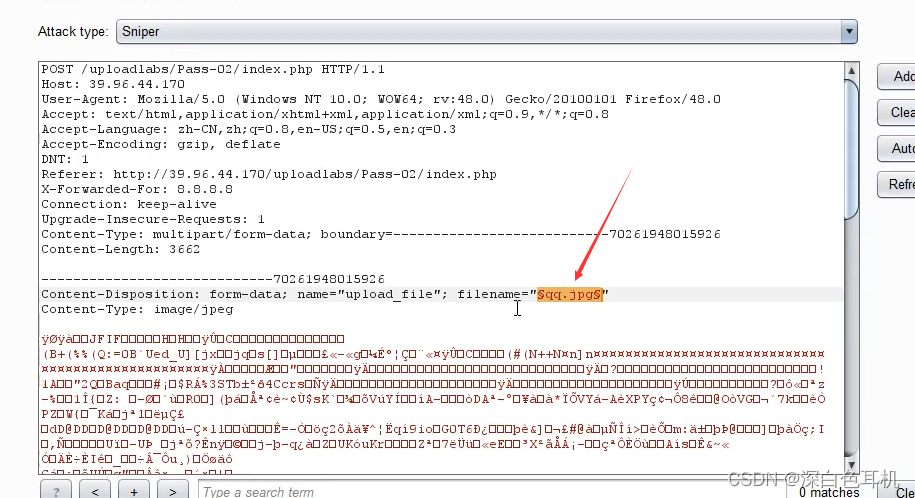Screen dimensions: 915x498
Task: Click the Content-Type: image/jpeg line
Action: pos(137,309)
